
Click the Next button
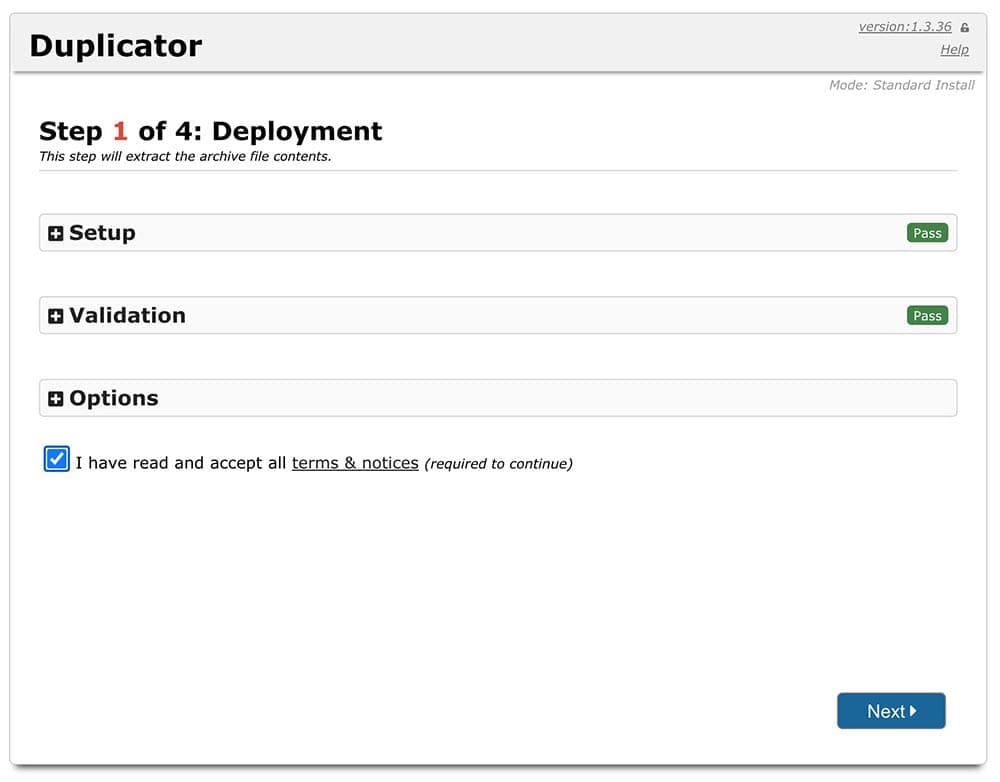(891, 711)
